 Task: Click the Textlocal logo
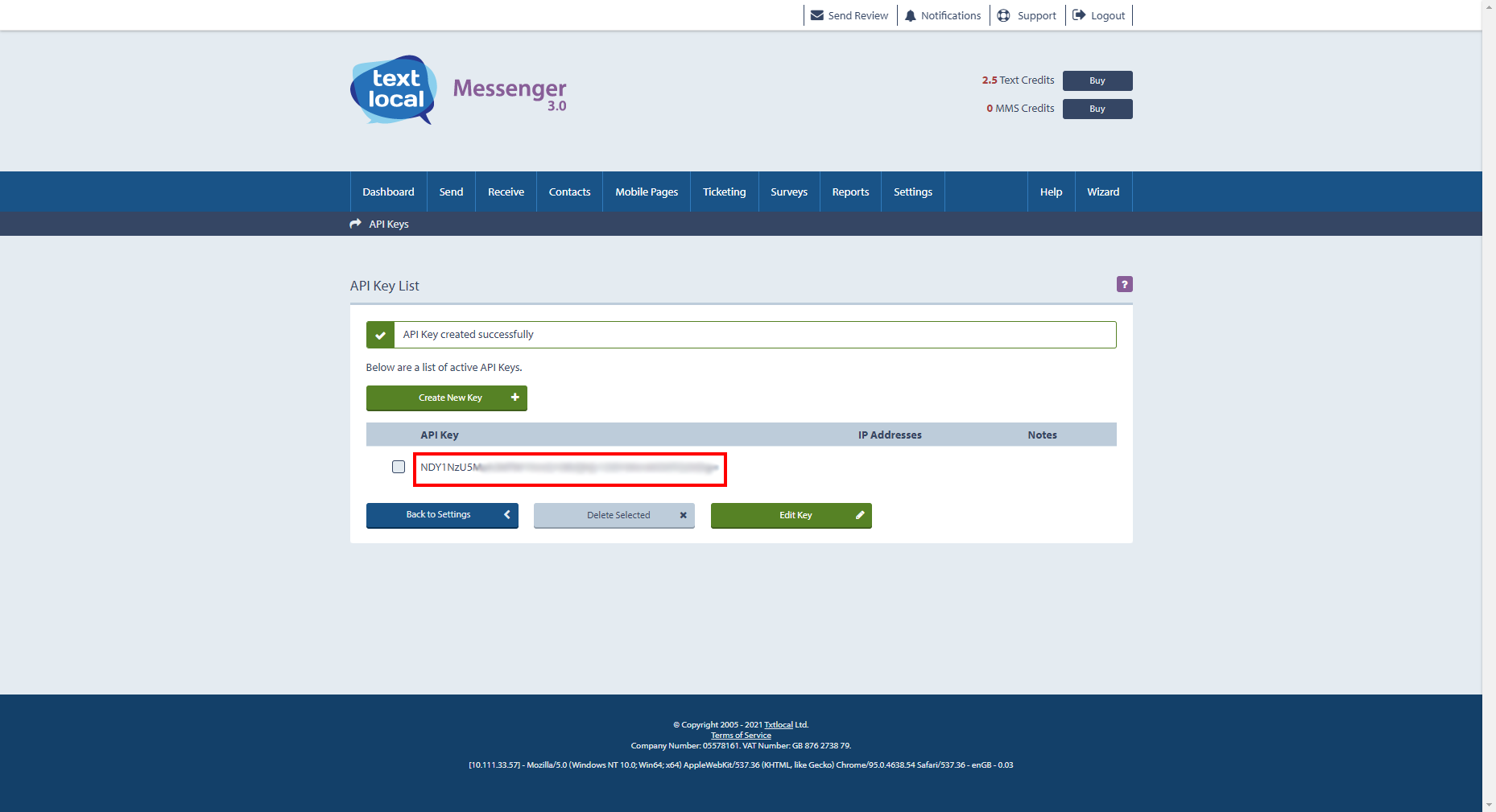pyautogui.click(x=394, y=89)
